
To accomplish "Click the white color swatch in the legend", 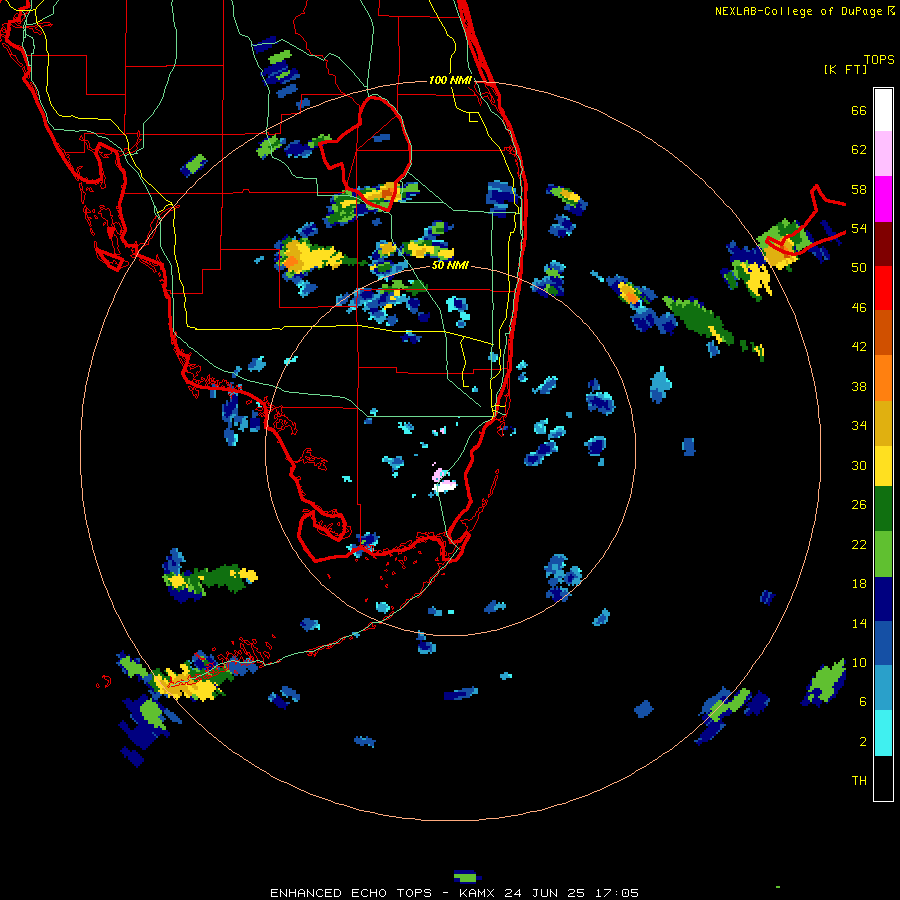I will tap(883, 110).
